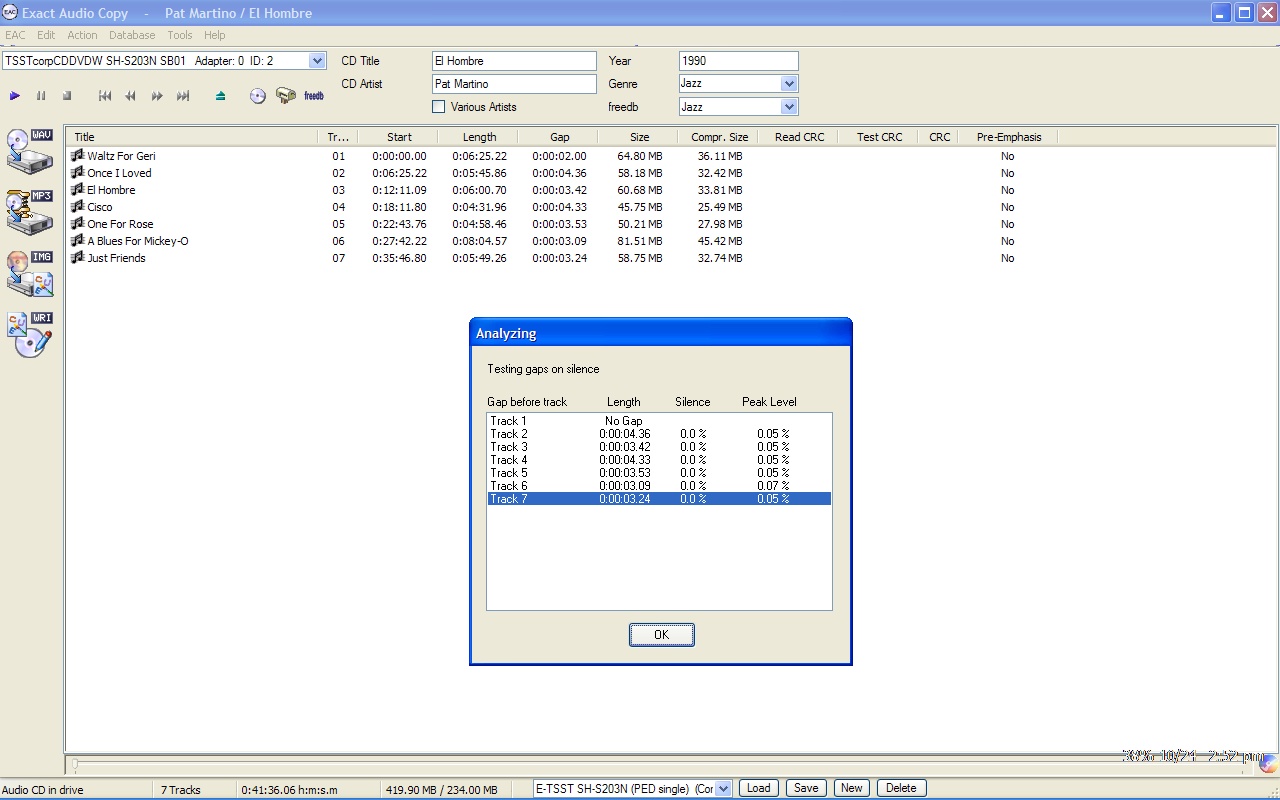This screenshot has width=1280, height=800.
Task: Open the Edit menu
Action: 46,35
